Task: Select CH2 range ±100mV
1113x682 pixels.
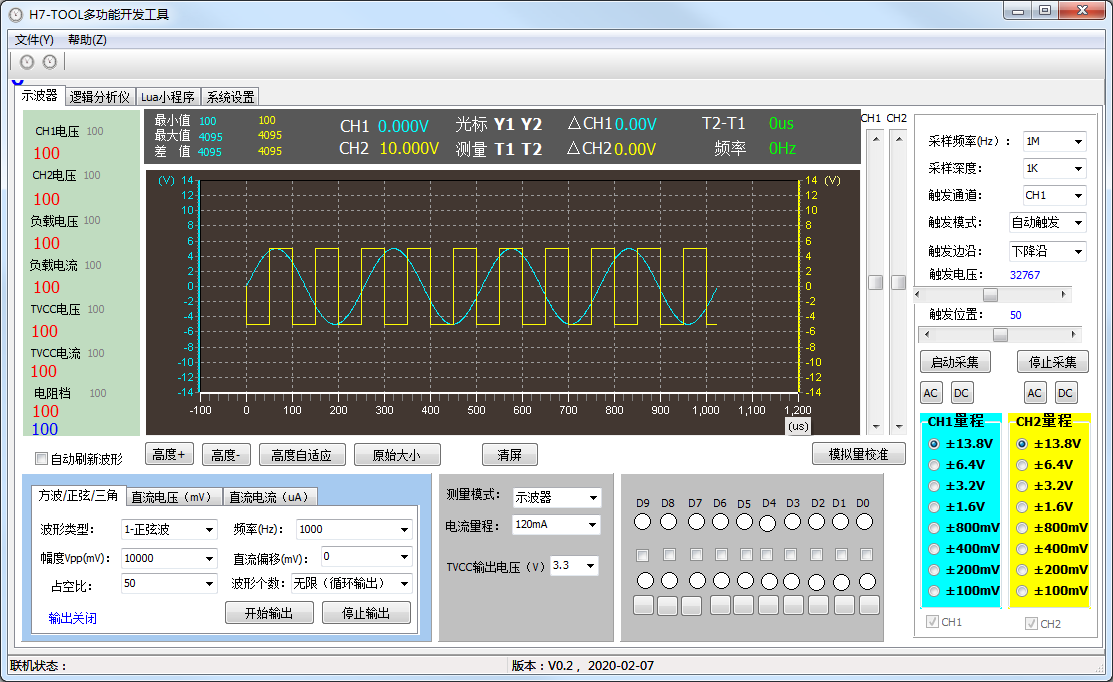Action: [1022, 590]
